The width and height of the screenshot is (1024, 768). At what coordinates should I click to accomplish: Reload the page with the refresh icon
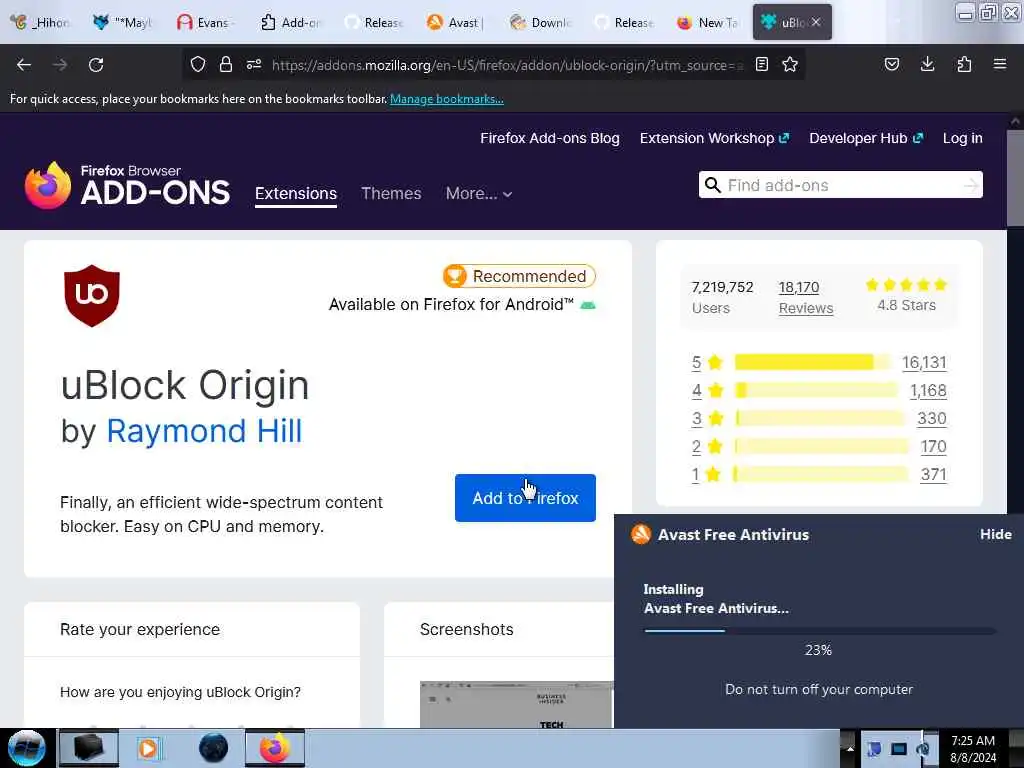click(x=96, y=65)
